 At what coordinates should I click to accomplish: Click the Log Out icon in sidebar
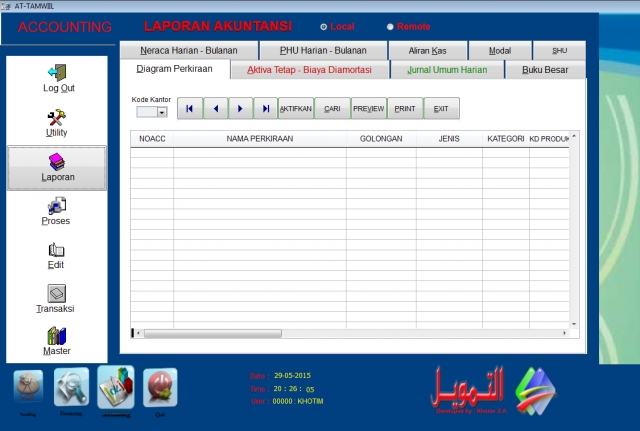coord(57,73)
